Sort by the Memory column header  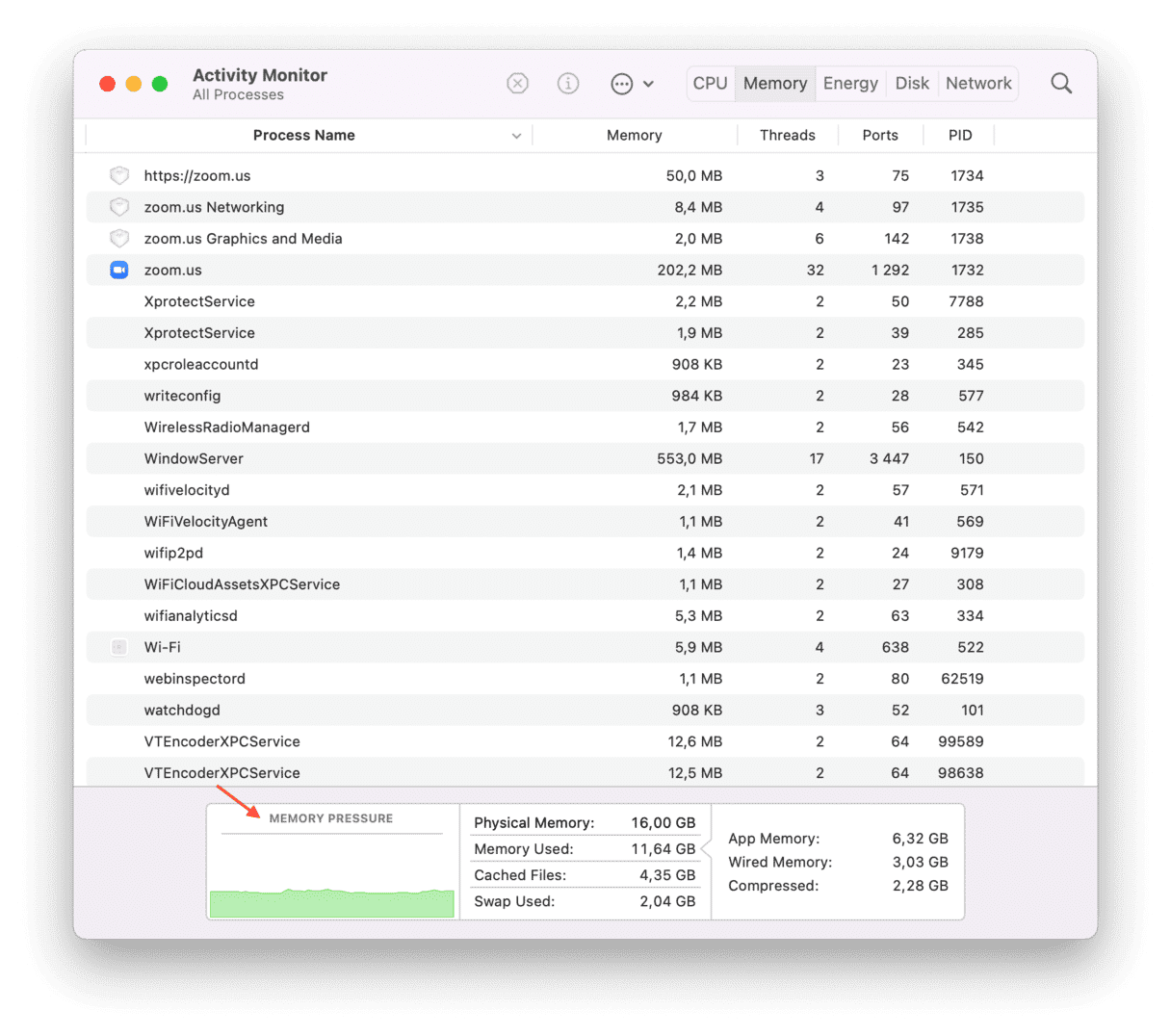pyautogui.click(x=634, y=136)
